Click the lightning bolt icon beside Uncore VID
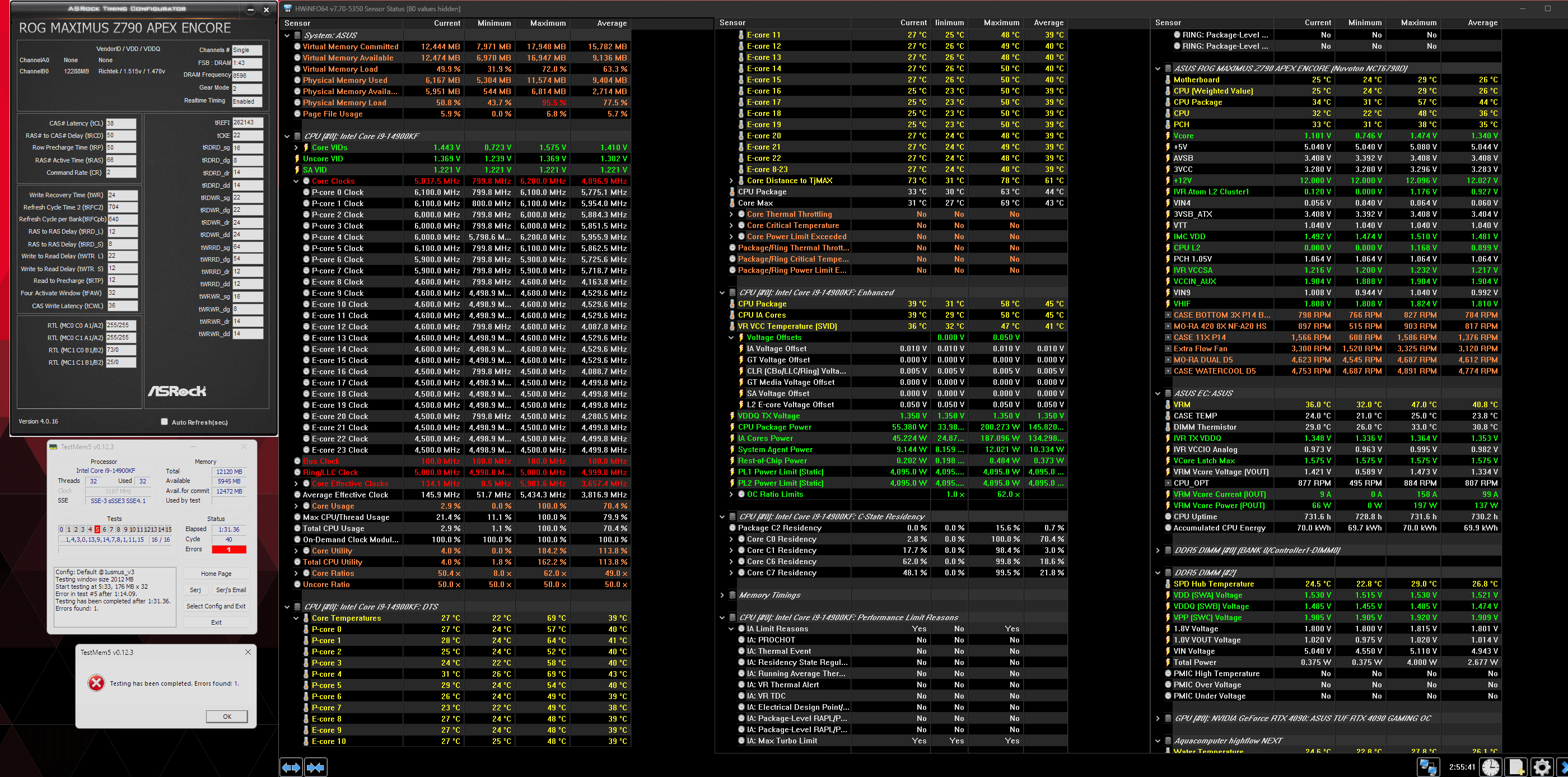Viewport: 1568px width, 777px height. click(x=297, y=159)
